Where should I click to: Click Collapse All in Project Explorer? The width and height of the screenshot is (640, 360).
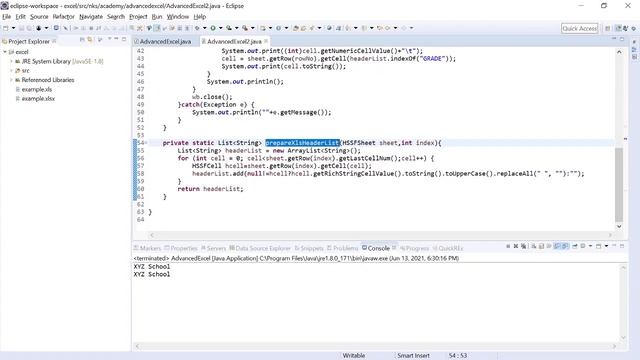(82, 40)
